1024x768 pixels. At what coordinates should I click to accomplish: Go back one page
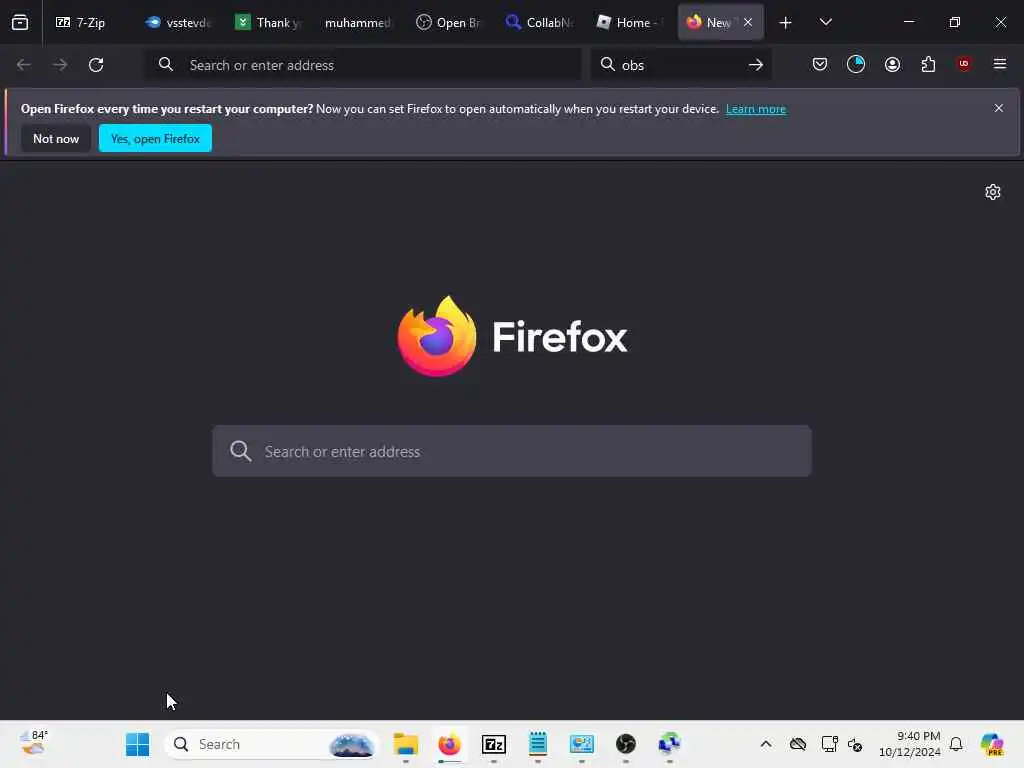(x=24, y=65)
